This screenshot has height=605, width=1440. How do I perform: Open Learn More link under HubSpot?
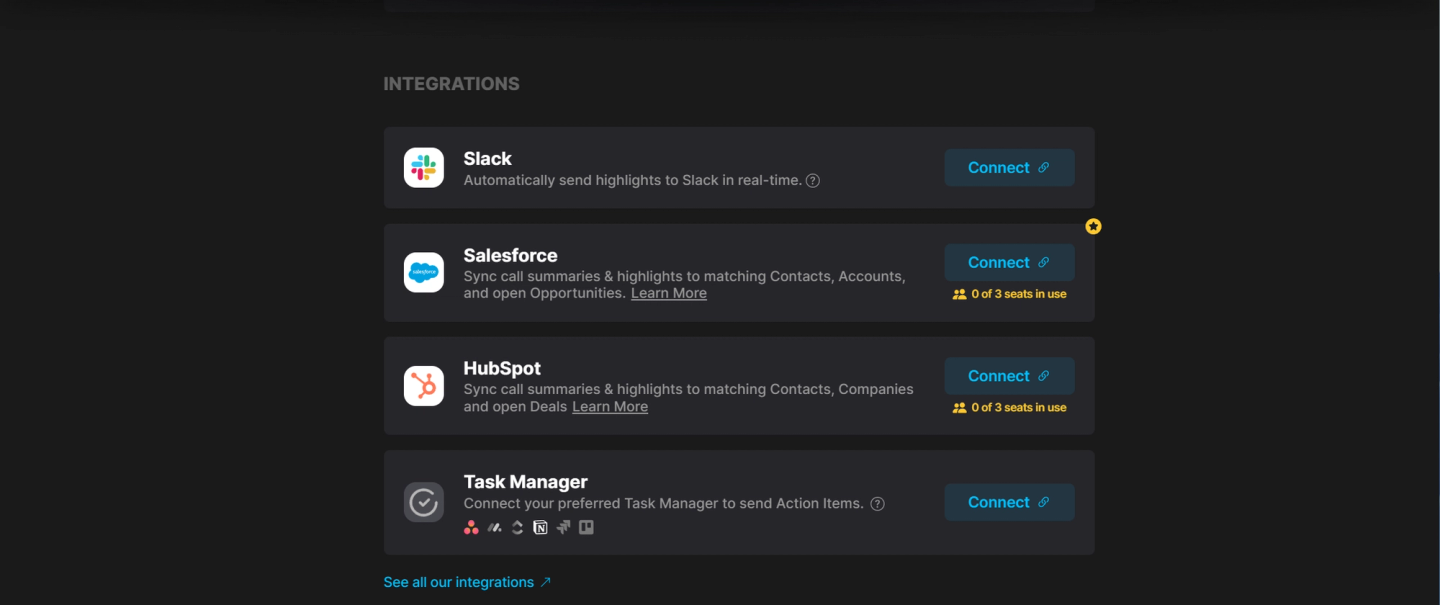(610, 407)
